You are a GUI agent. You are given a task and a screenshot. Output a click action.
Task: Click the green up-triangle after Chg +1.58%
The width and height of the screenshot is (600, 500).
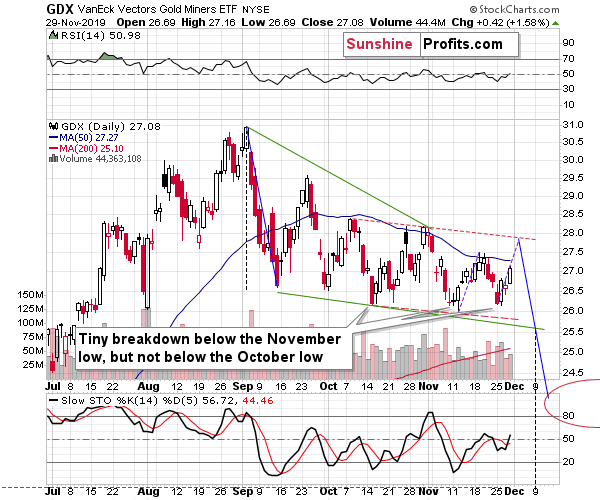(556, 23)
